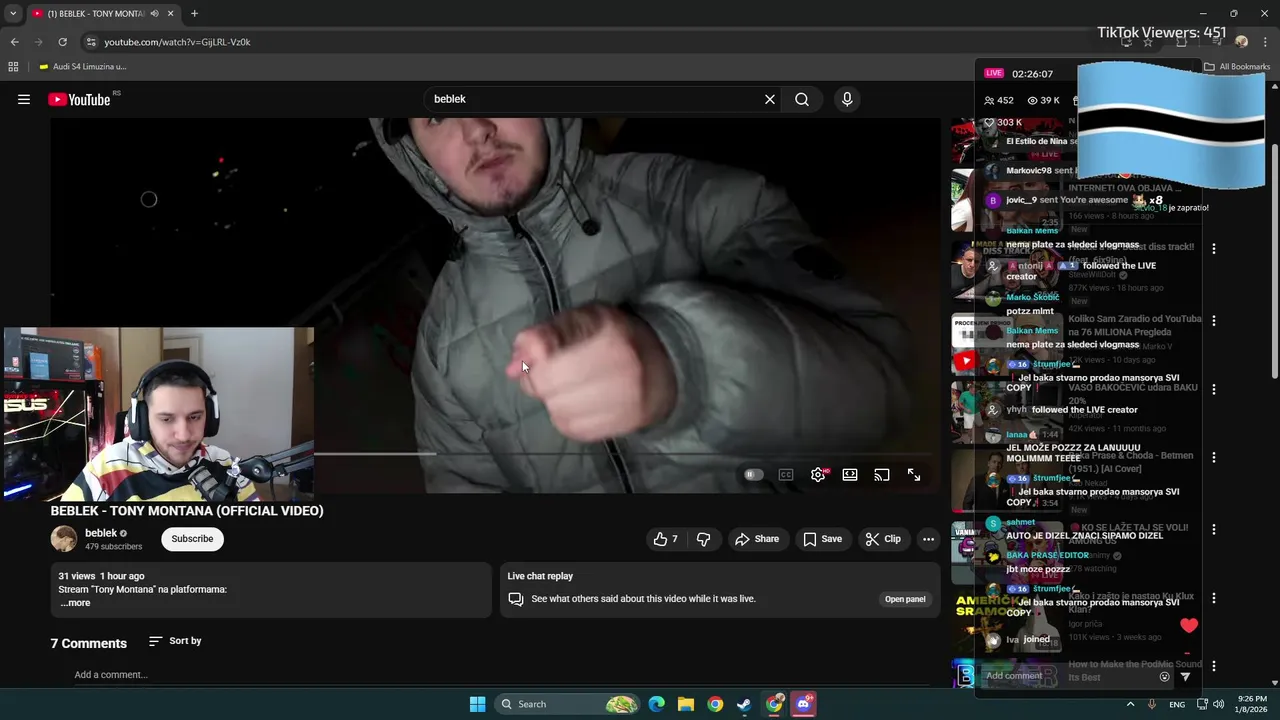Open options for 'Koliko Sam Zaradio od YouTuba' video
The width and height of the screenshot is (1280, 720).
click(1214, 321)
